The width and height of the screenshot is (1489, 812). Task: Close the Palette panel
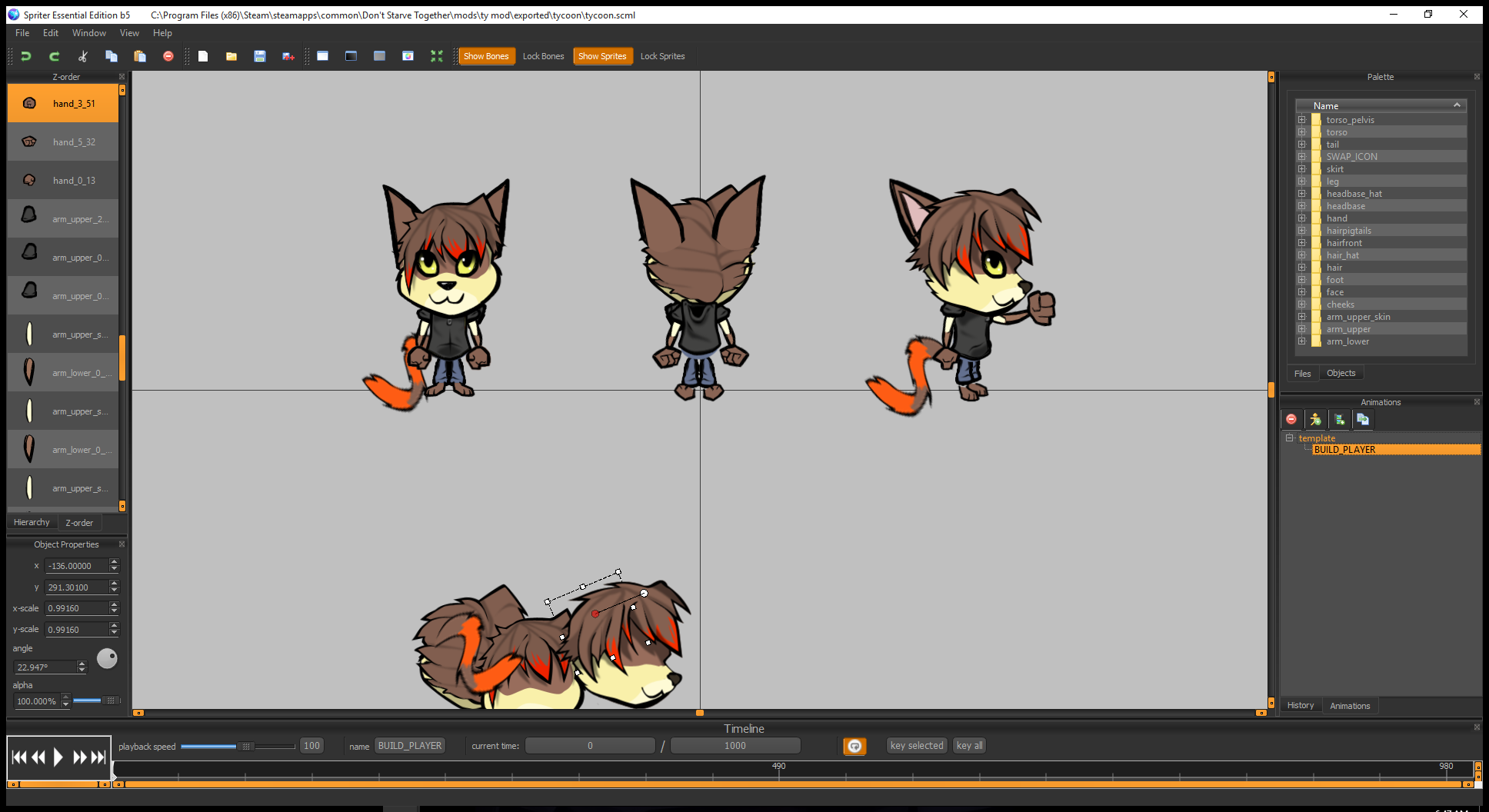(x=1477, y=77)
